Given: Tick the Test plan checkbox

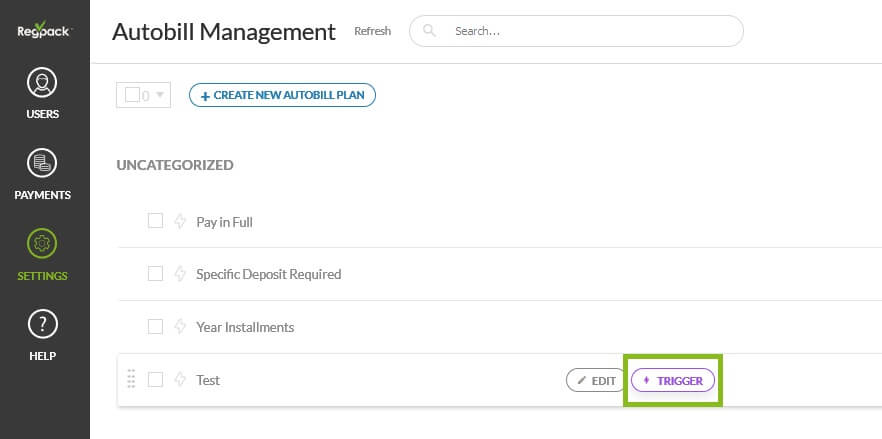Looking at the screenshot, I should (x=155, y=379).
